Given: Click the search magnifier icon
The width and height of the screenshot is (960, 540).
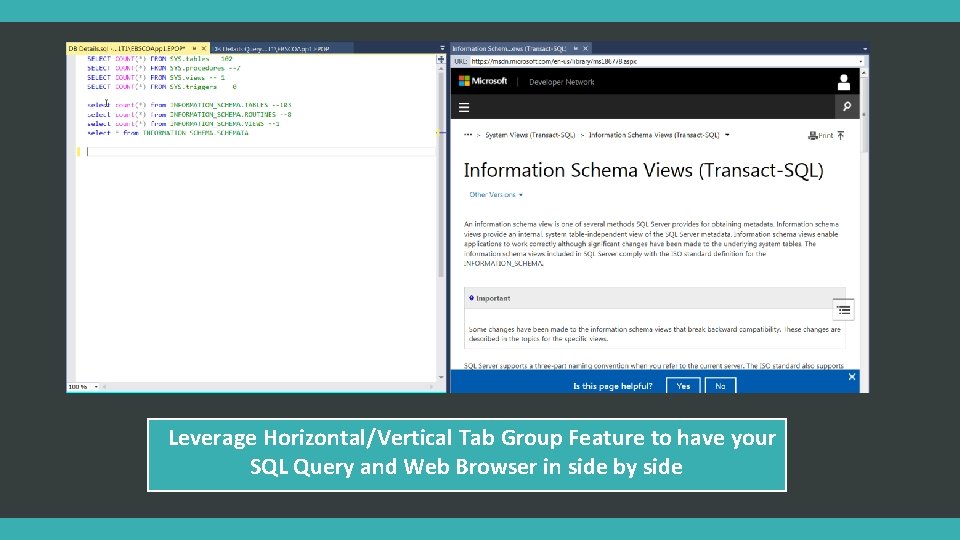Looking at the screenshot, I should coord(847,107).
